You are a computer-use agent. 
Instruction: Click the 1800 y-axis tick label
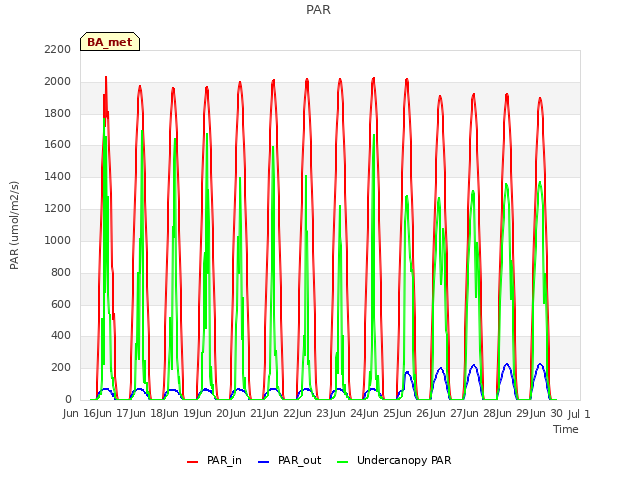tap(58, 113)
